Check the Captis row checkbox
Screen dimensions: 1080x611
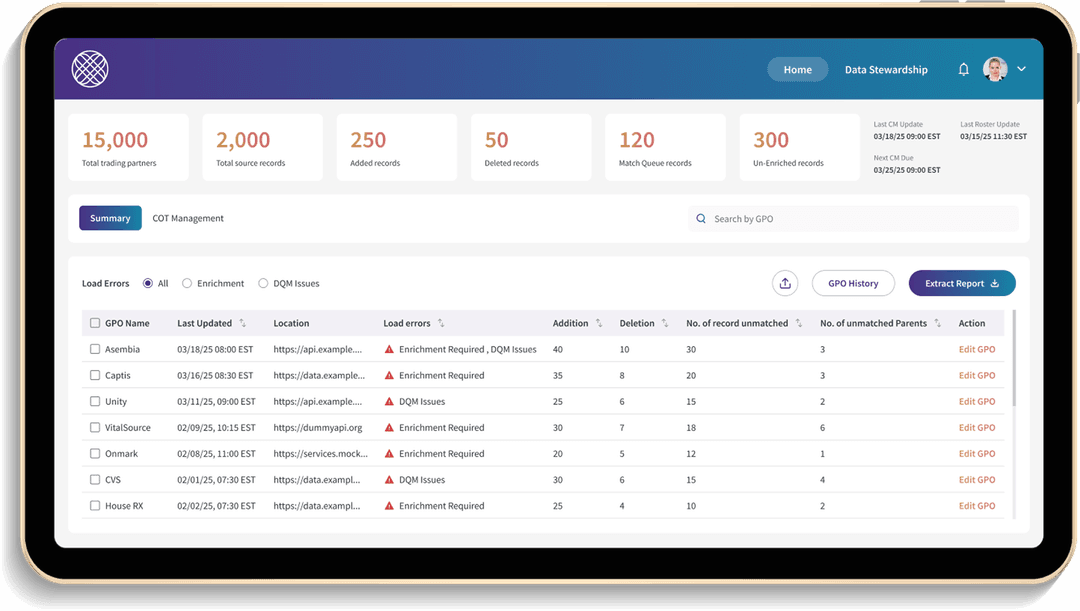95,376
